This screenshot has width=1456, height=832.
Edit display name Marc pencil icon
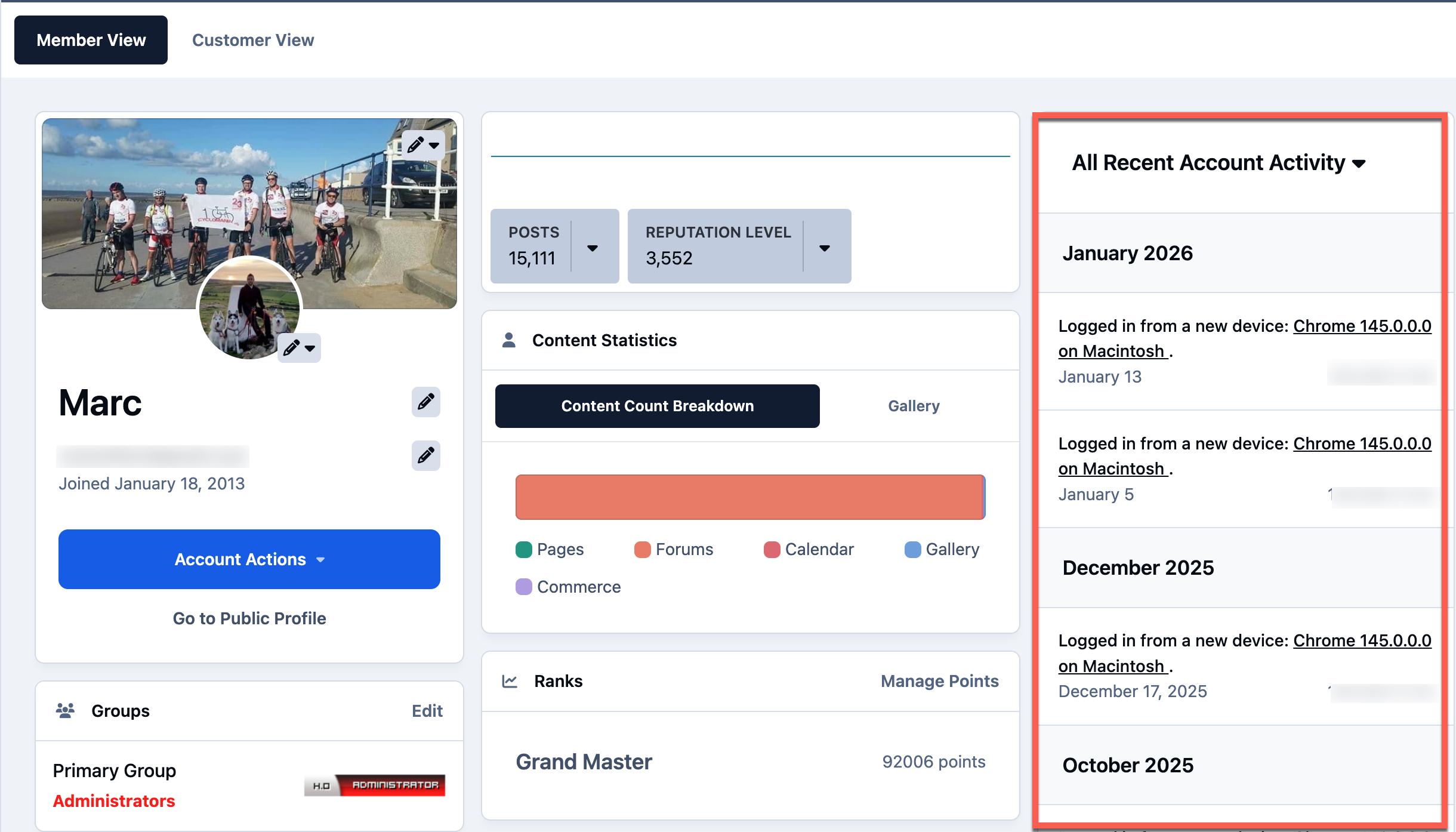(x=425, y=402)
